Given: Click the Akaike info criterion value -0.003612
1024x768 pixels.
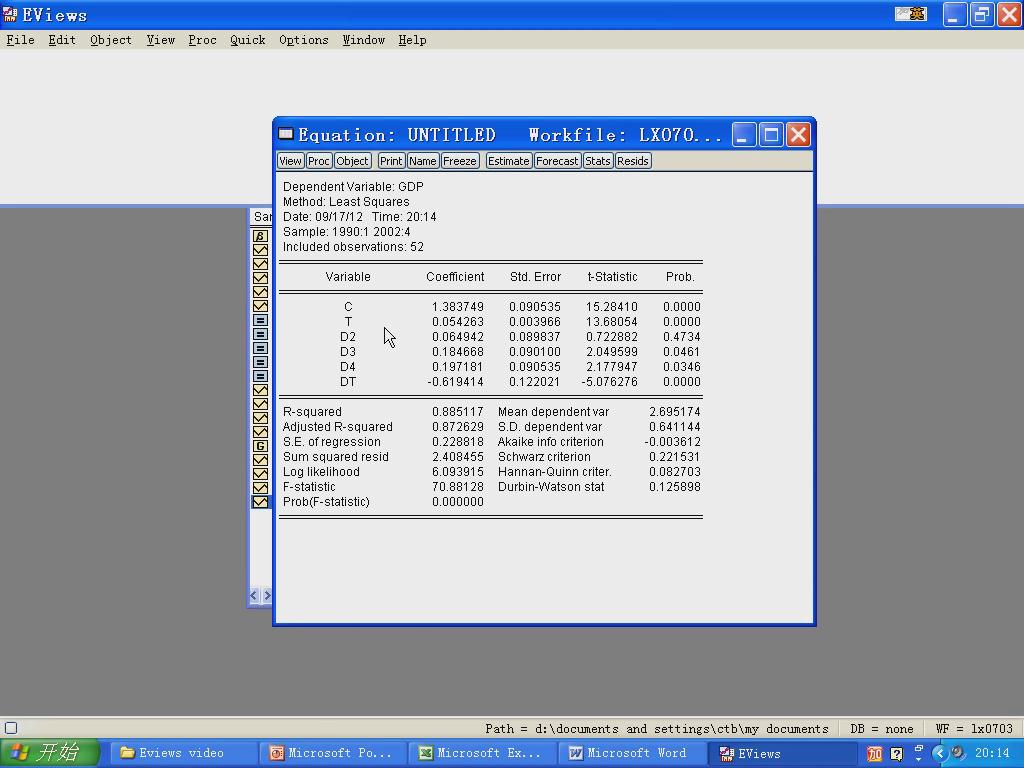Looking at the screenshot, I should coord(672,442).
